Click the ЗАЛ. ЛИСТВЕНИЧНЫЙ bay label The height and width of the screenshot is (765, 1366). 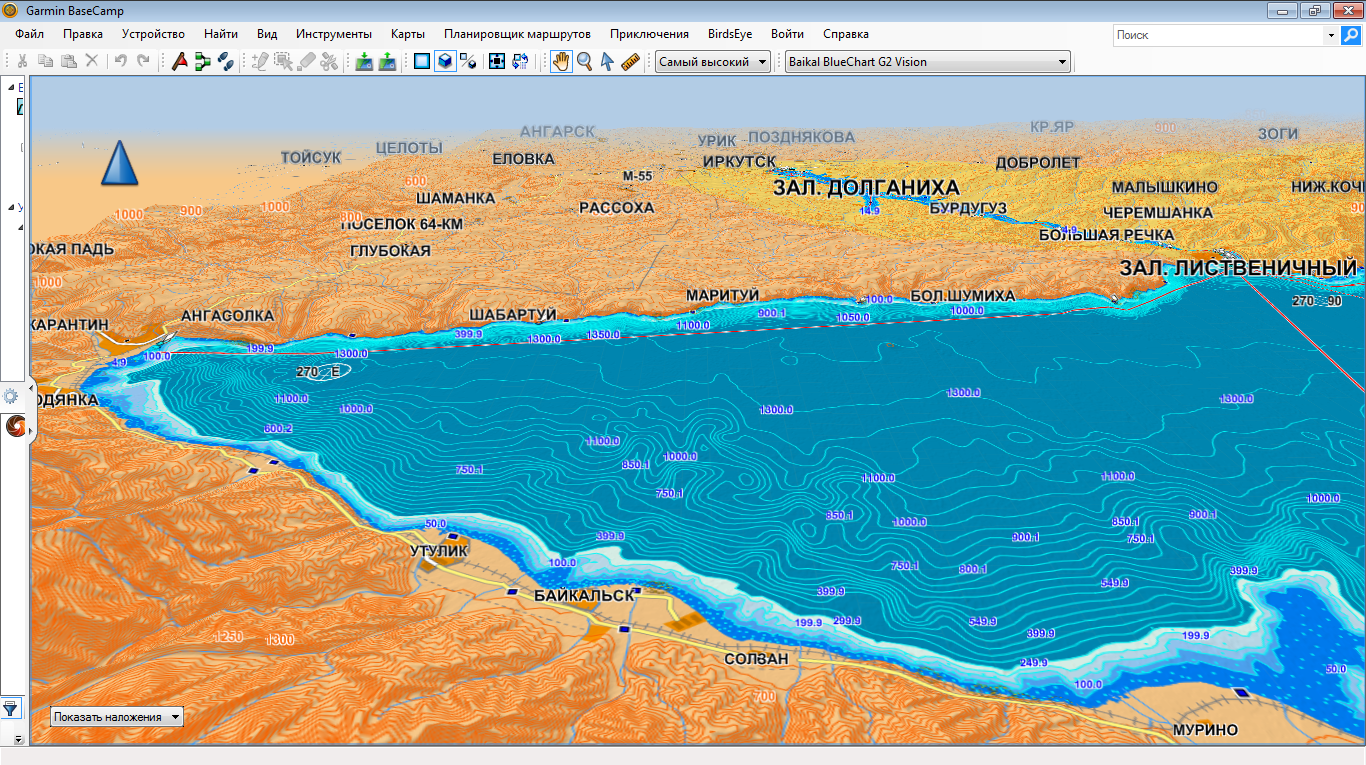click(x=1238, y=268)
